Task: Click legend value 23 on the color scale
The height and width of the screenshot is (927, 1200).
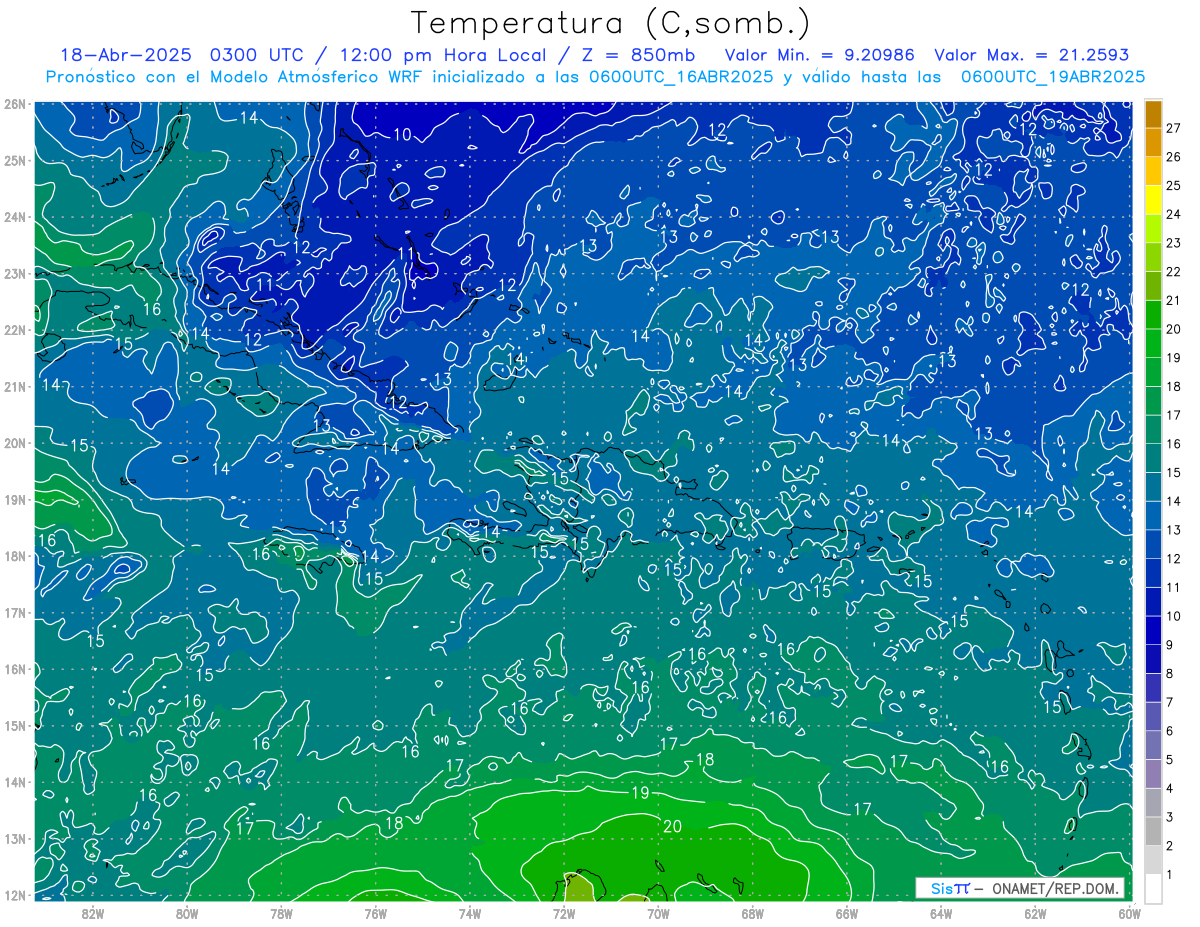Action: (x=1174, y=243)
